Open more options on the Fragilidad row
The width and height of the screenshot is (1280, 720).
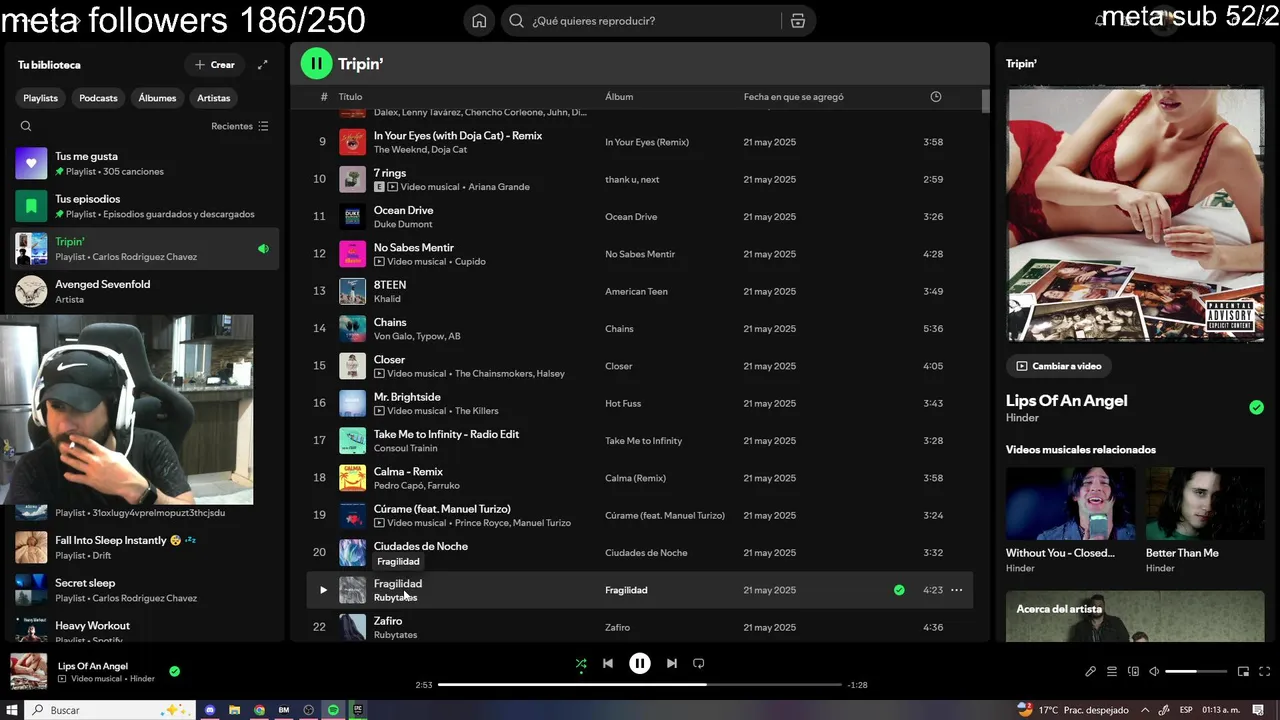coord(956,590)
